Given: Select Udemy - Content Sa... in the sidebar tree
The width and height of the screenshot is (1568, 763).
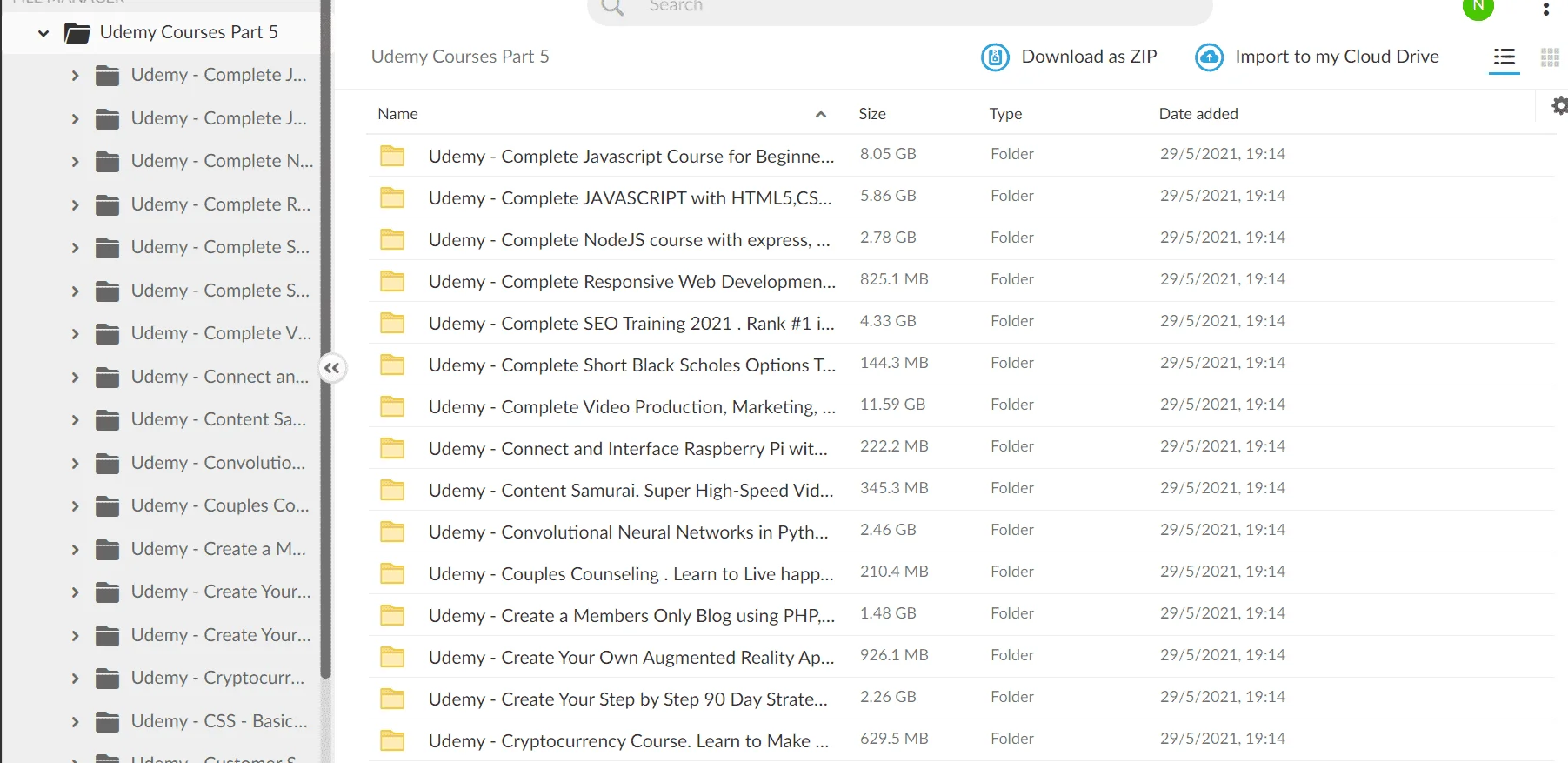Looking at the screenshot, I should click(x=218, y=419).
